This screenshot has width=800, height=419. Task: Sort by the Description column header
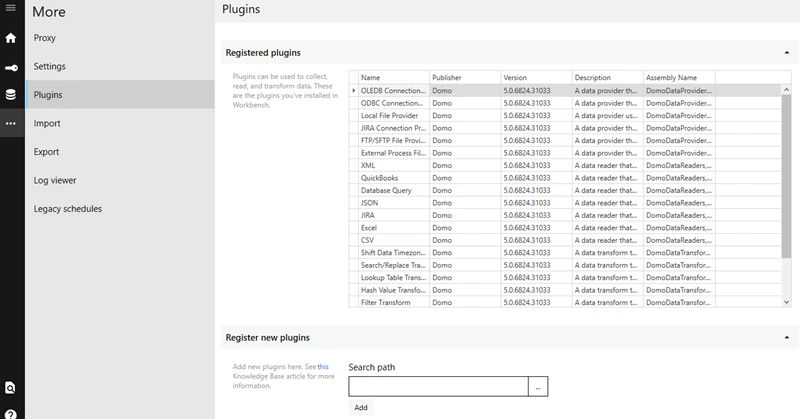tap(608, 78)
